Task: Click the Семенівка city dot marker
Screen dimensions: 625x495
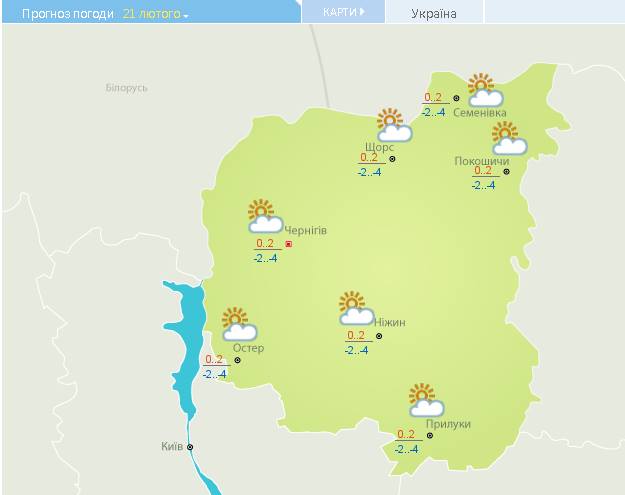Action: (456, 98)
